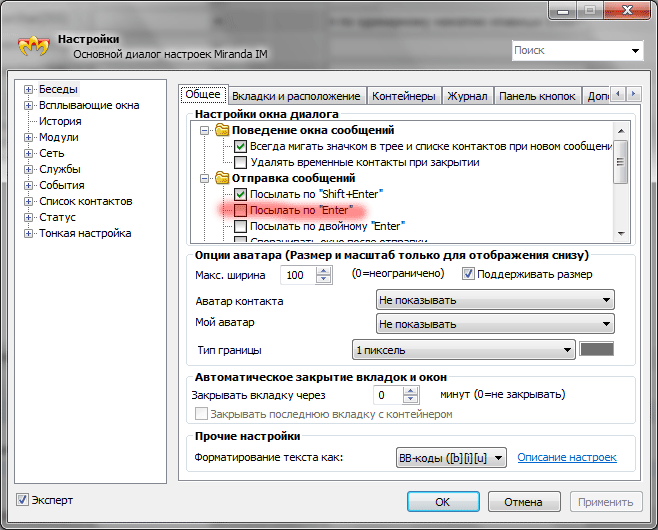Expand the Модули tree node

tap(28, 137)
